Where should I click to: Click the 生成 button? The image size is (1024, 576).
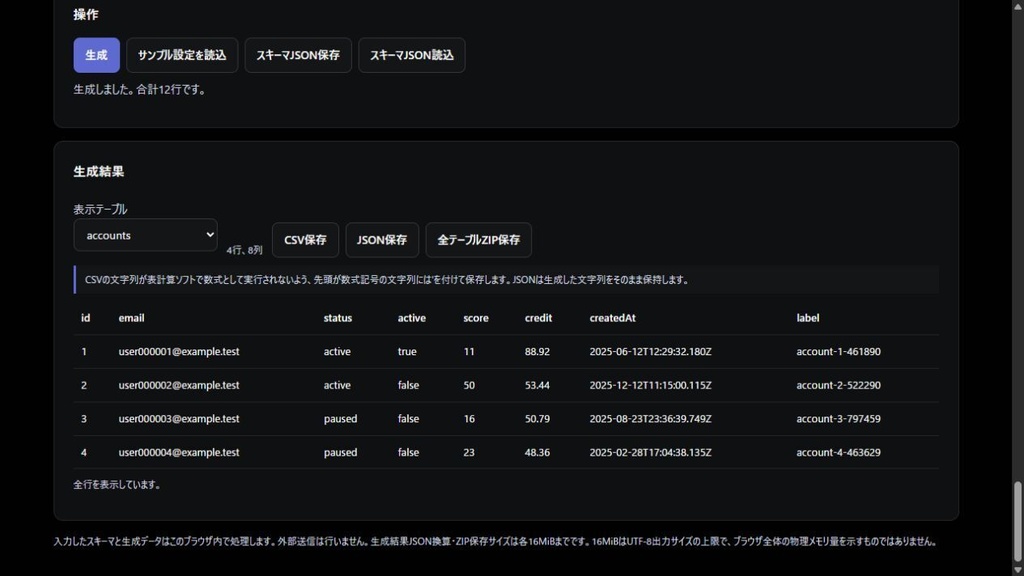96,55
